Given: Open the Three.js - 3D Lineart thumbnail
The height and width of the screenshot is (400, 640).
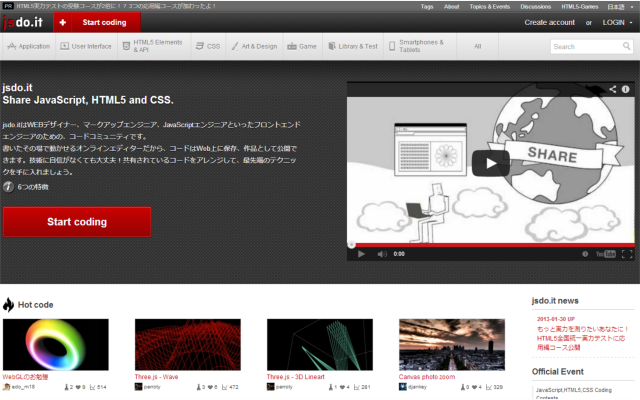Looking at the screenshot, I should point(320,344).
